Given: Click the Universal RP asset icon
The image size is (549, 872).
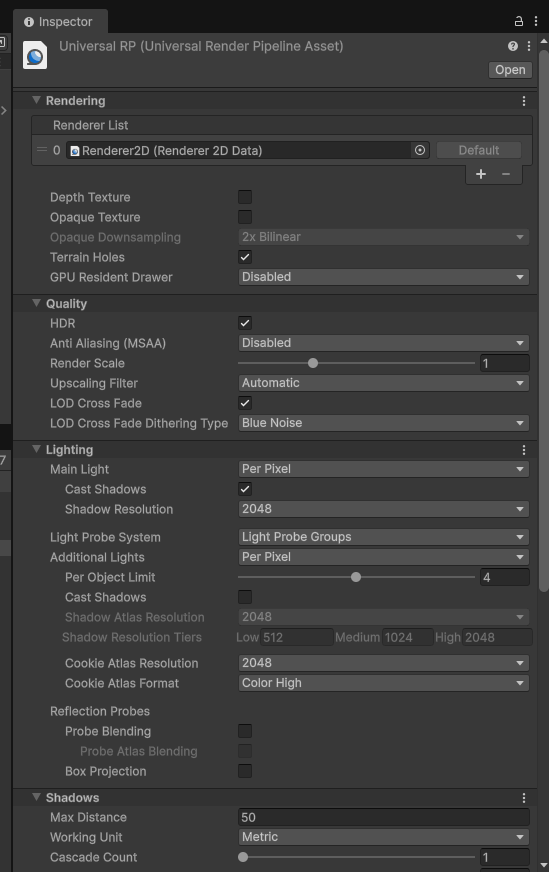Looking at the screenshot, I should (34, 56).
